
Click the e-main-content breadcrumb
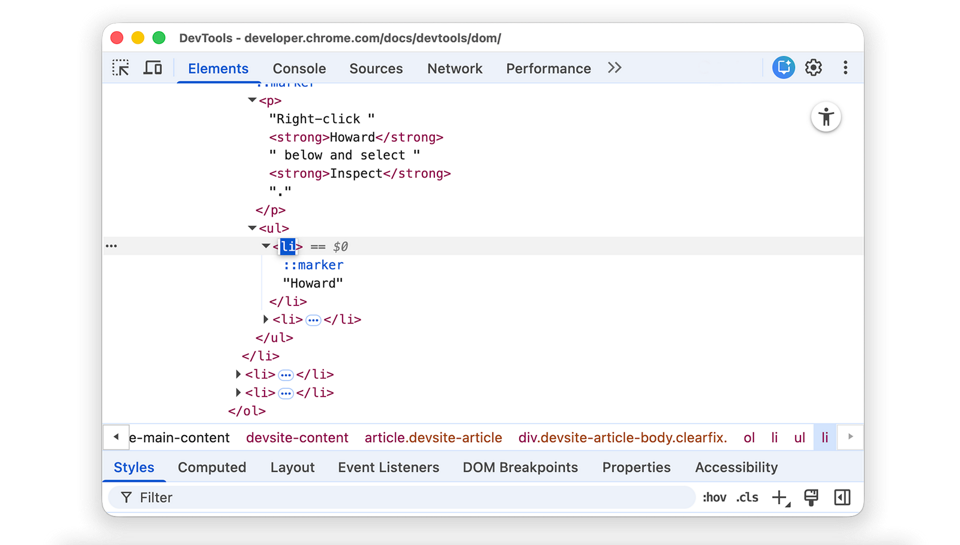(179, 437)
